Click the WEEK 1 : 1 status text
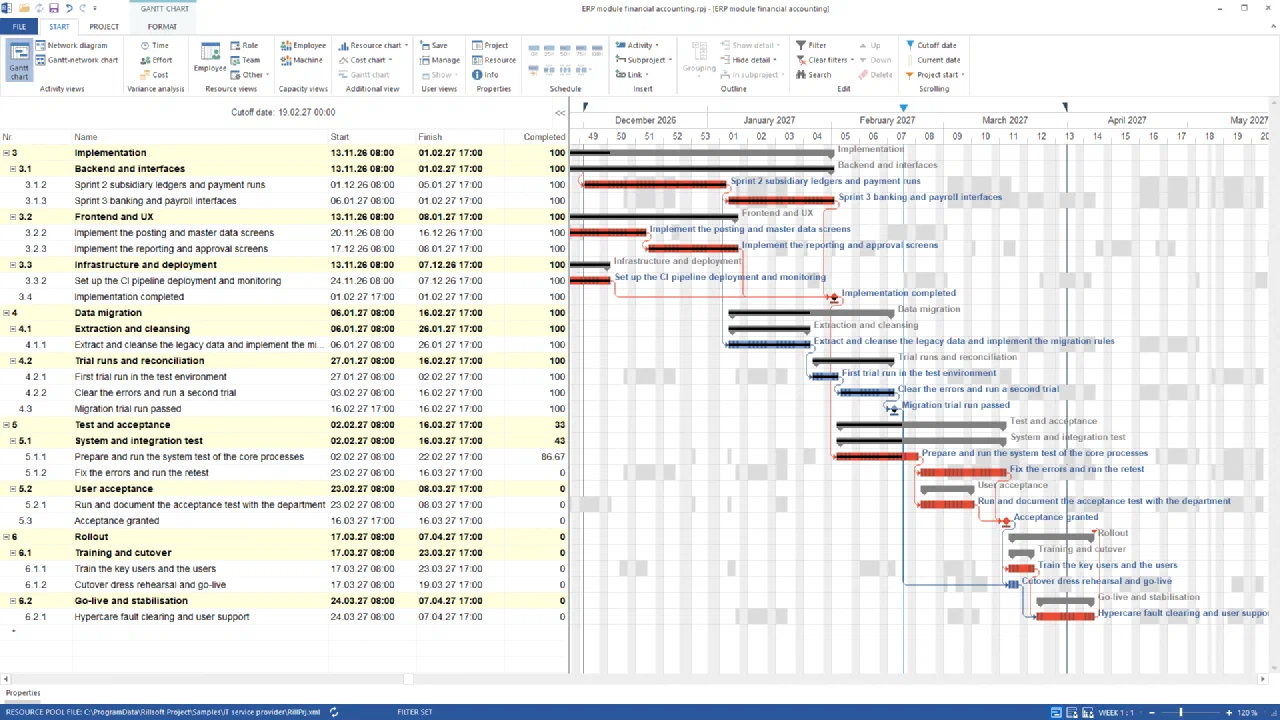Screen dimensions: 1280x720 tap(1117, 713)
